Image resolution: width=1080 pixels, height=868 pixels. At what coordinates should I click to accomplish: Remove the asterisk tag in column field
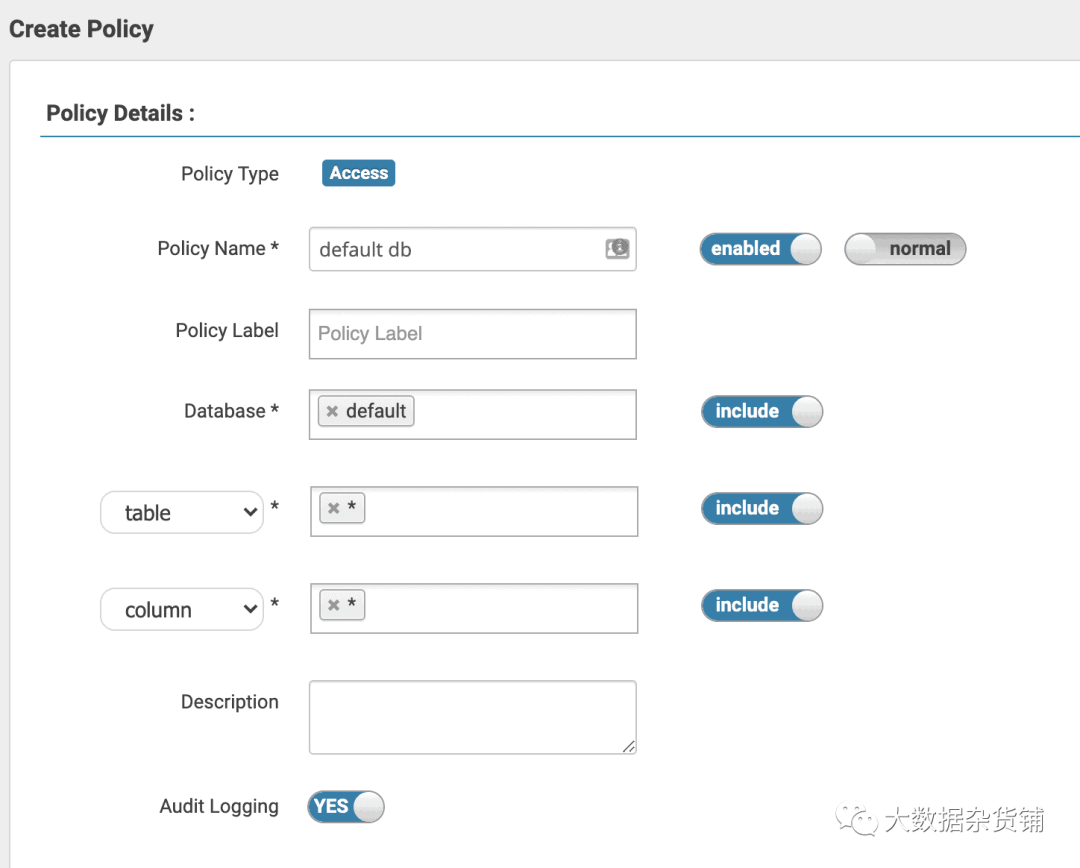(334, 606)
